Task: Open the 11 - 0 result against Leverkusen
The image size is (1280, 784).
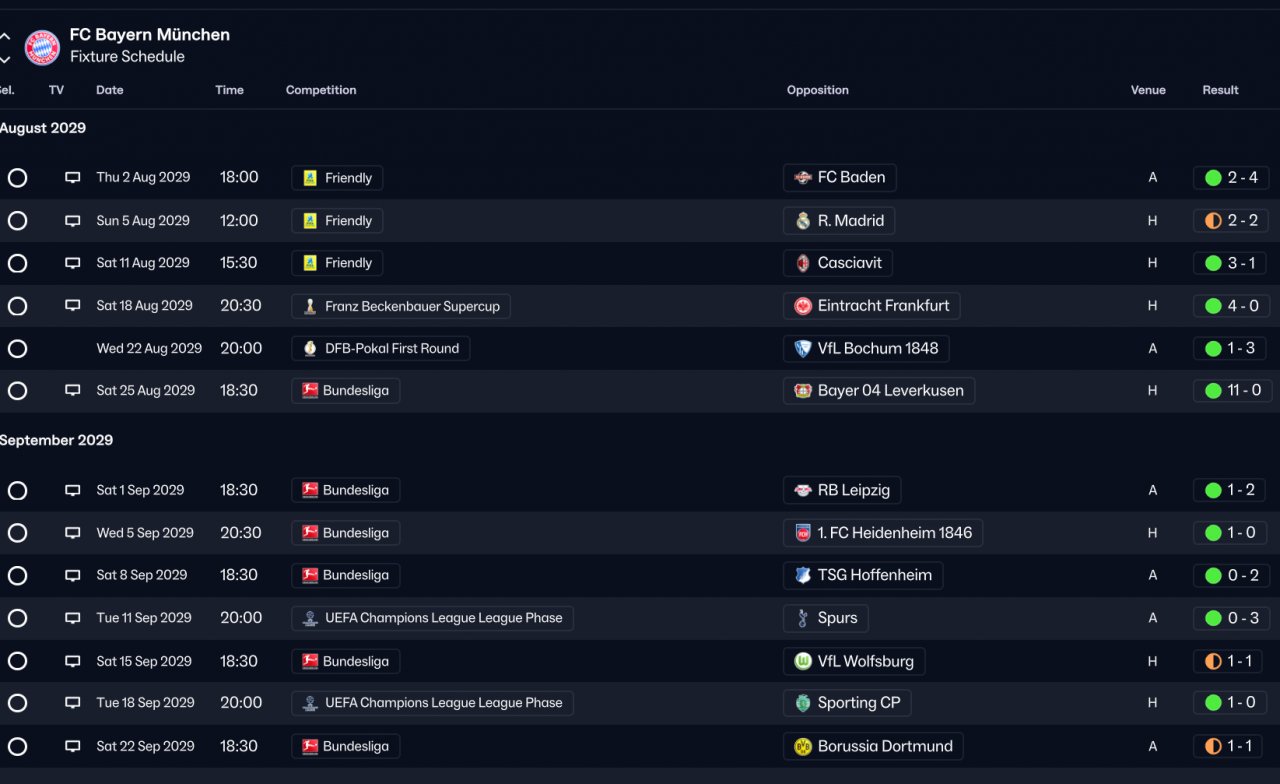Action: click(x=1232, y=391)
